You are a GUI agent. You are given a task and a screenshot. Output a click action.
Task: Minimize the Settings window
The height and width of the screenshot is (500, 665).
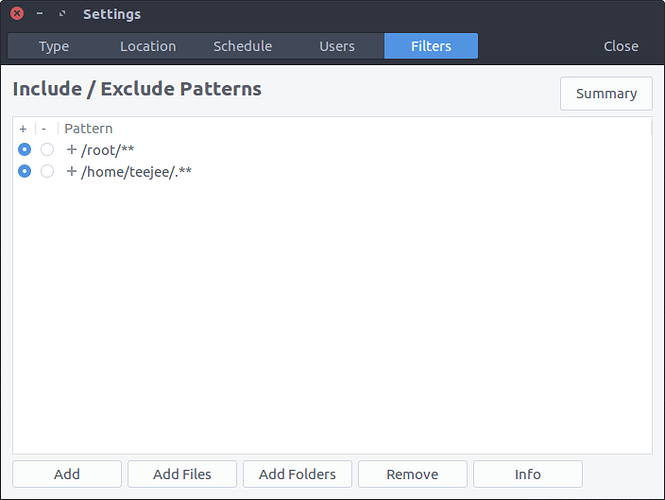(39, 14)
